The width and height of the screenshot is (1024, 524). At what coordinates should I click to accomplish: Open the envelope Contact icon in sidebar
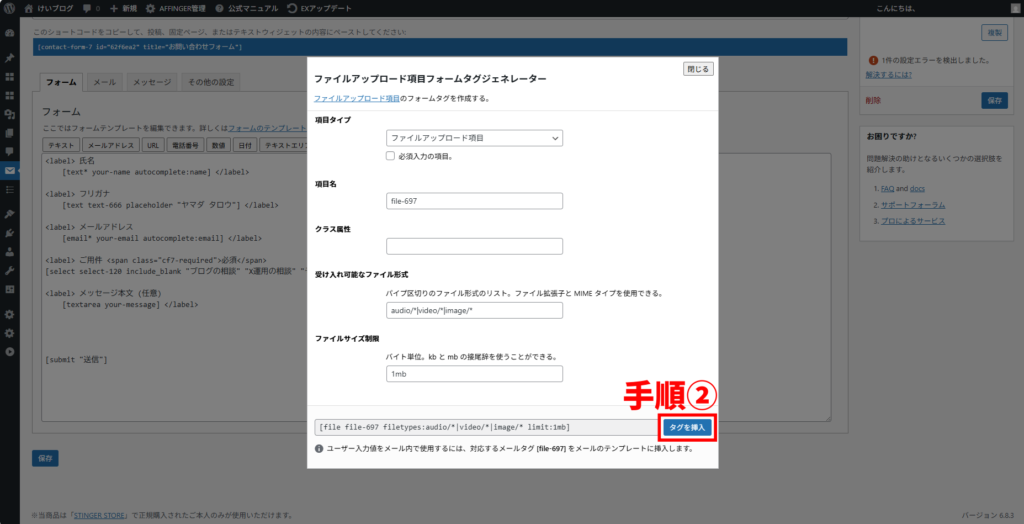[10, 171]
